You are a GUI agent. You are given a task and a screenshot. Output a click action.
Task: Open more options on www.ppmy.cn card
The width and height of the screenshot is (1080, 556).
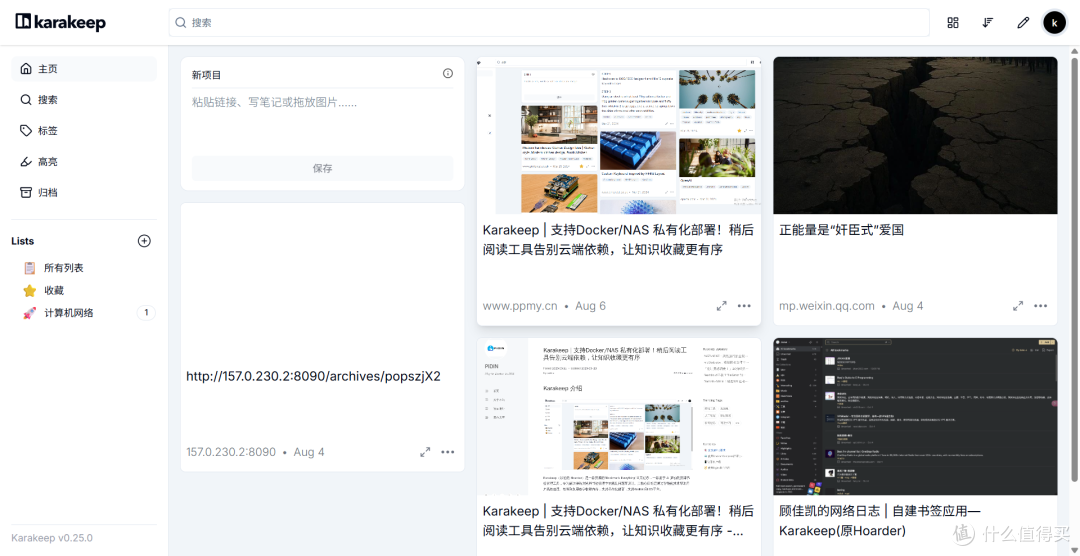744,306
